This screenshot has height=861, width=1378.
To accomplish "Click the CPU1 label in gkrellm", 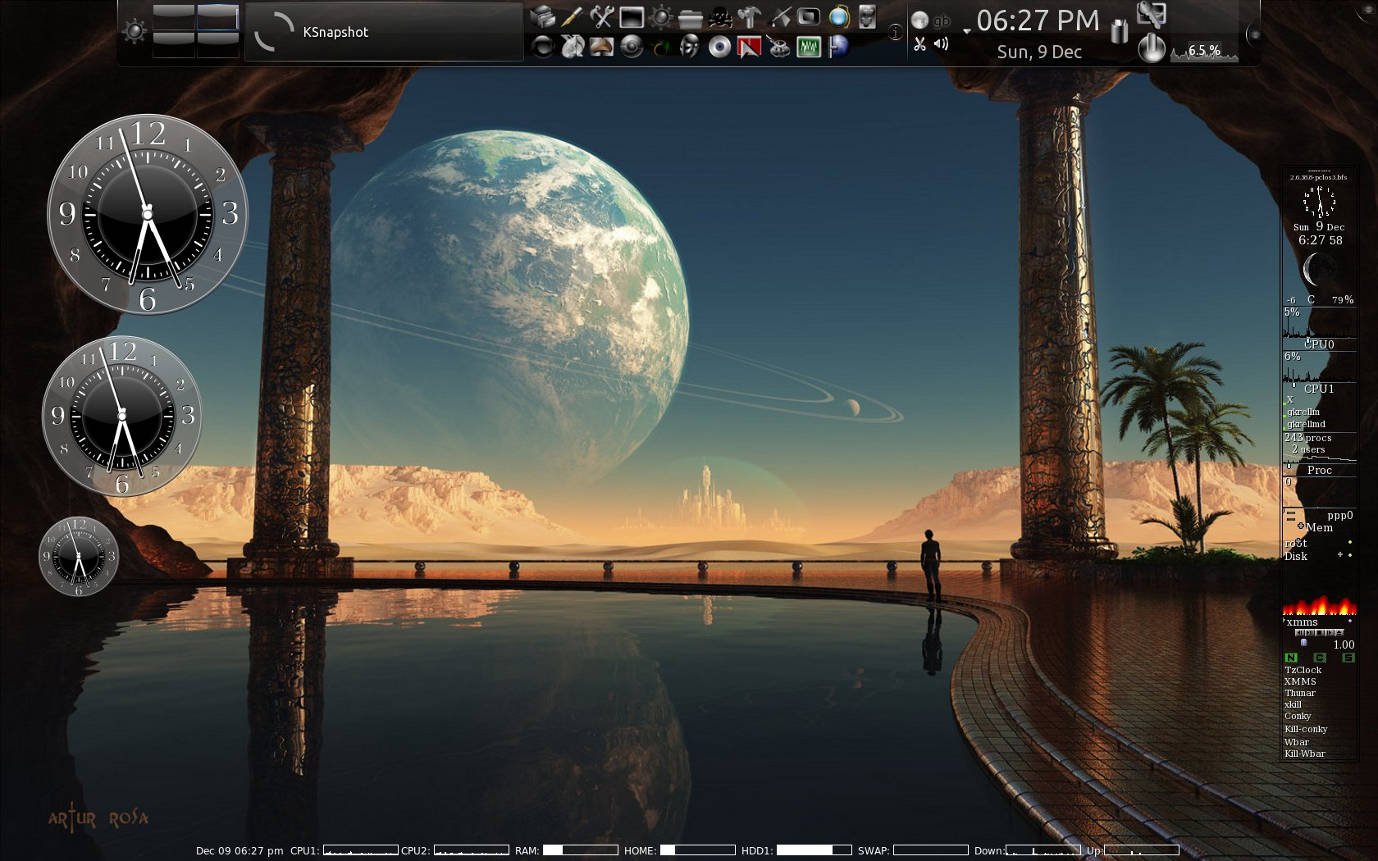I will point(1319,388).
